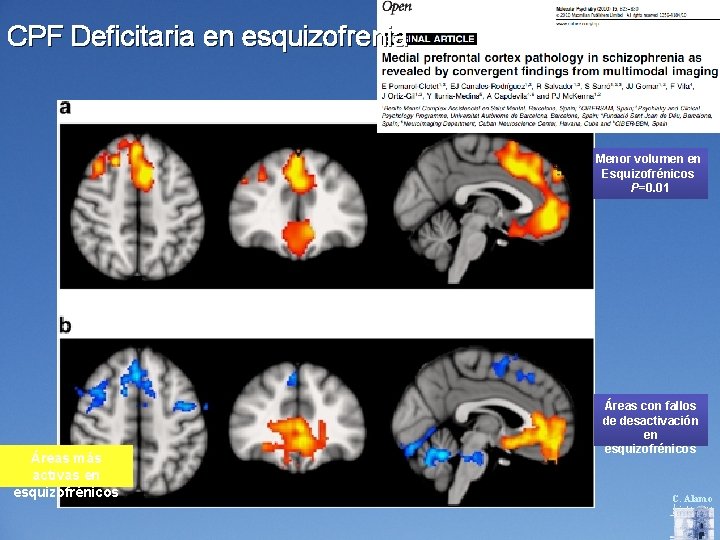Select the sagittal brain scan in panel a
The height and width of the screenshot is (540, 720).
click(x=482, y=209)
